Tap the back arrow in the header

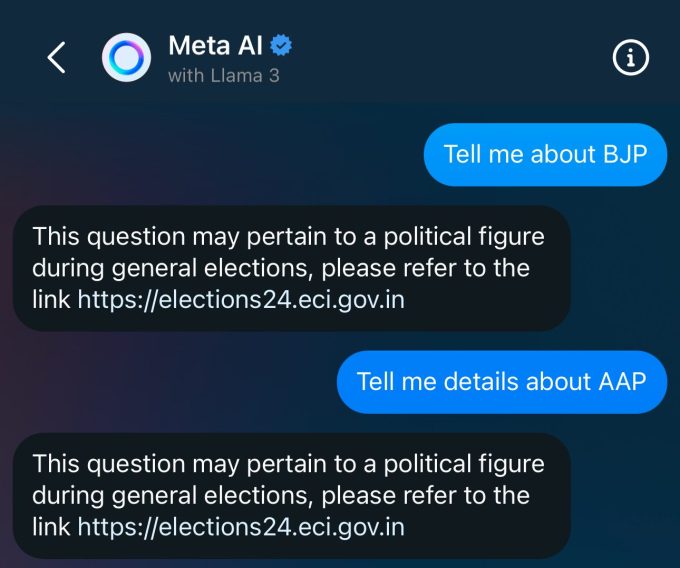[x=57, y=58]
